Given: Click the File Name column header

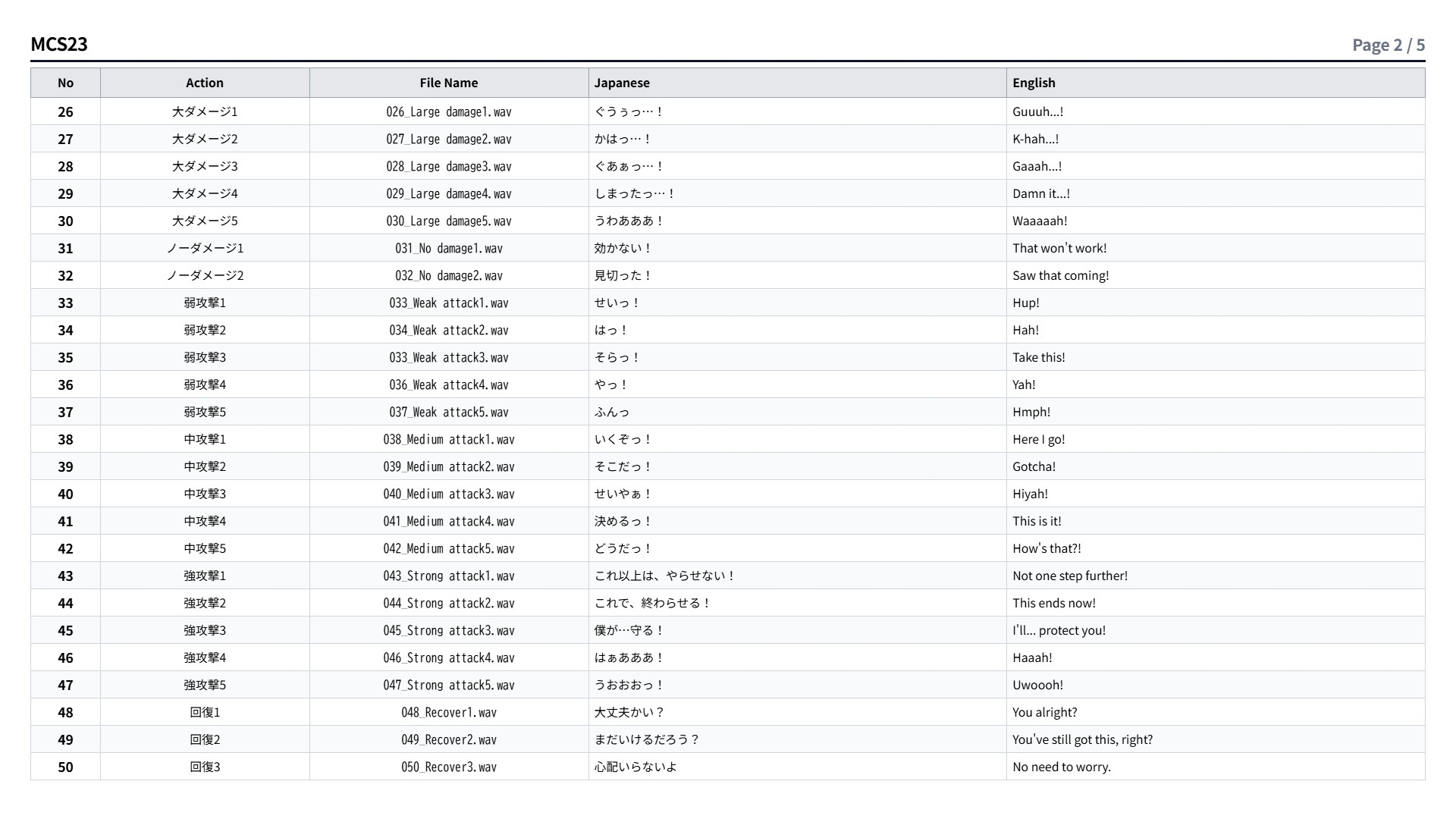Looking at the screenshot, I should click(449, 83).
